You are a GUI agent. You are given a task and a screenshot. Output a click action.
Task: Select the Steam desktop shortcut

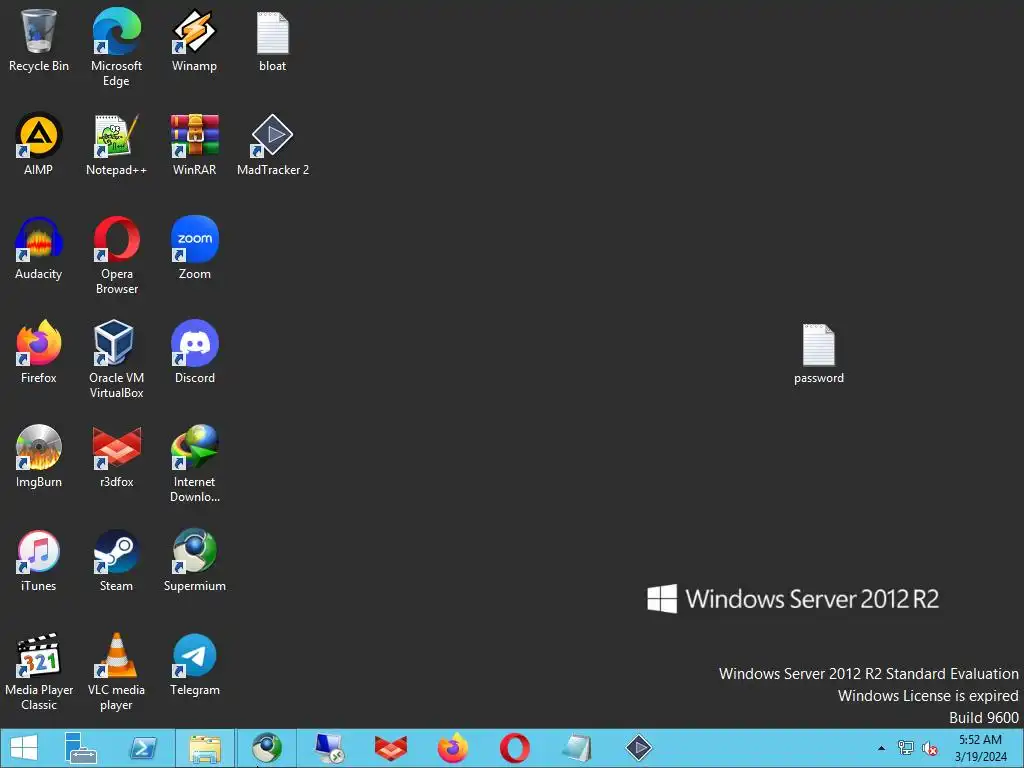[x=116, y=560]
